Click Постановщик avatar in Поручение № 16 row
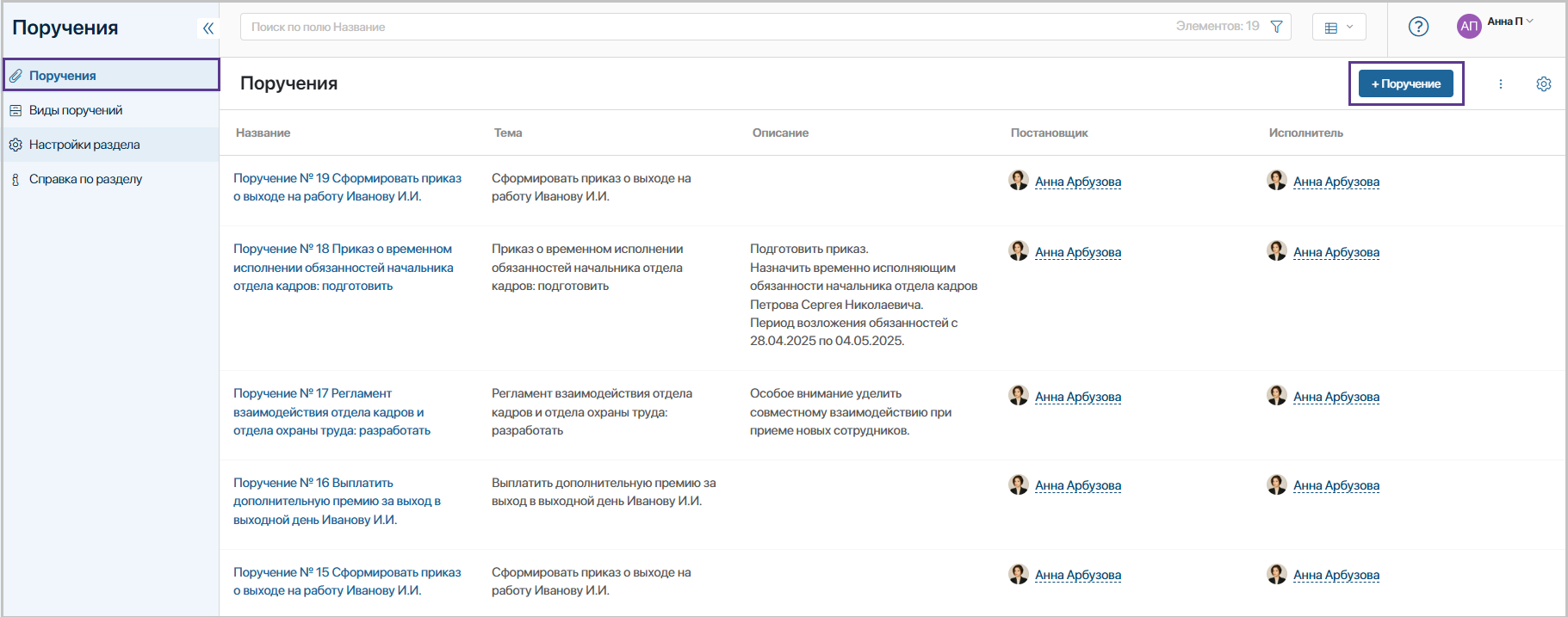 [x=1019, y=484]
